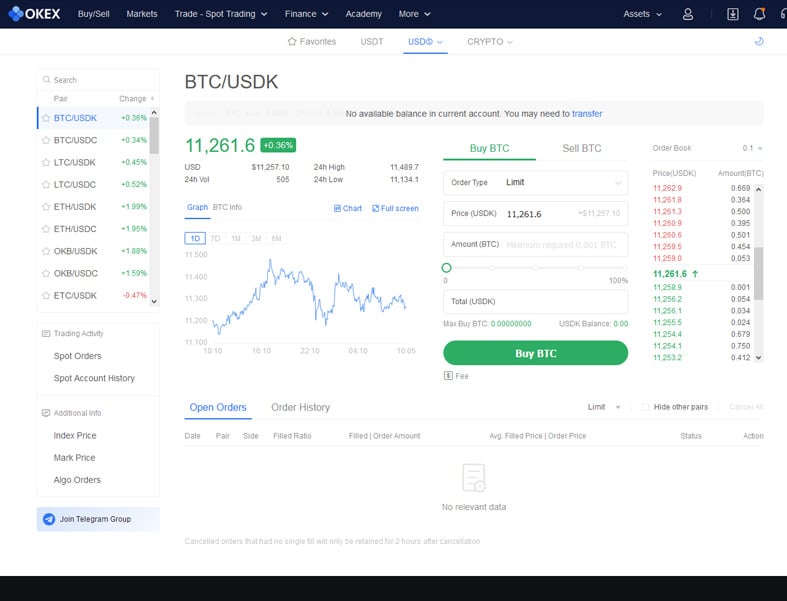787x601 pixels.
Task: Click the Additional Info section icon
Action: (x=46, y=413)
